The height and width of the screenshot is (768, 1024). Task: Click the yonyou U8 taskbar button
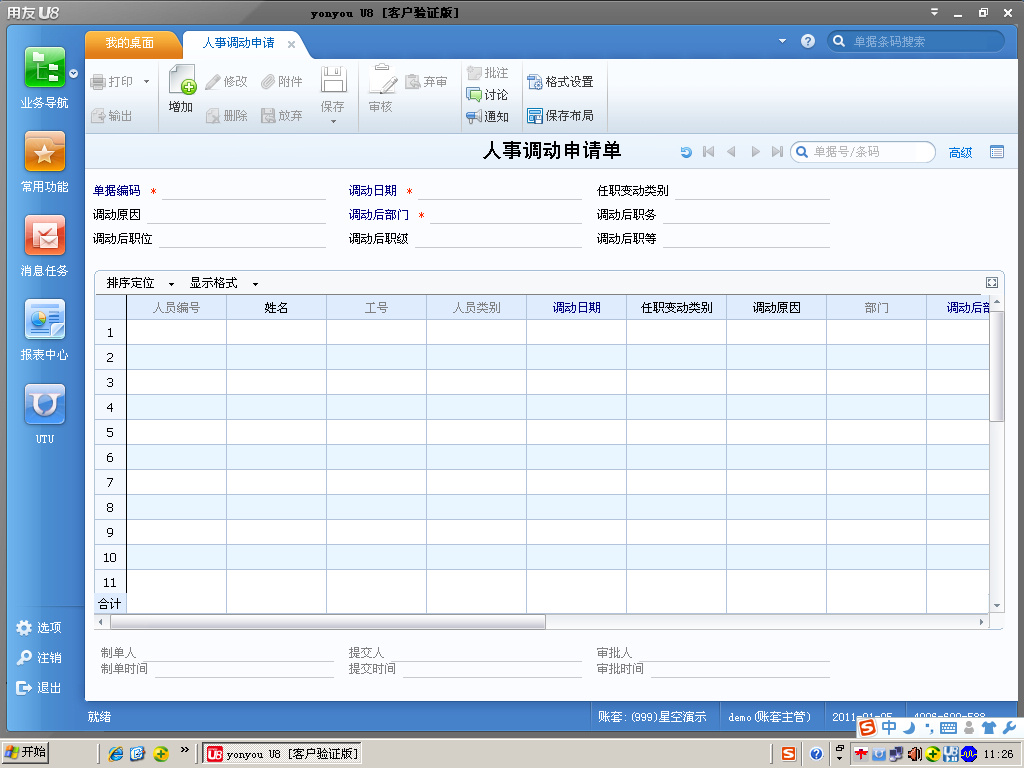282,754
